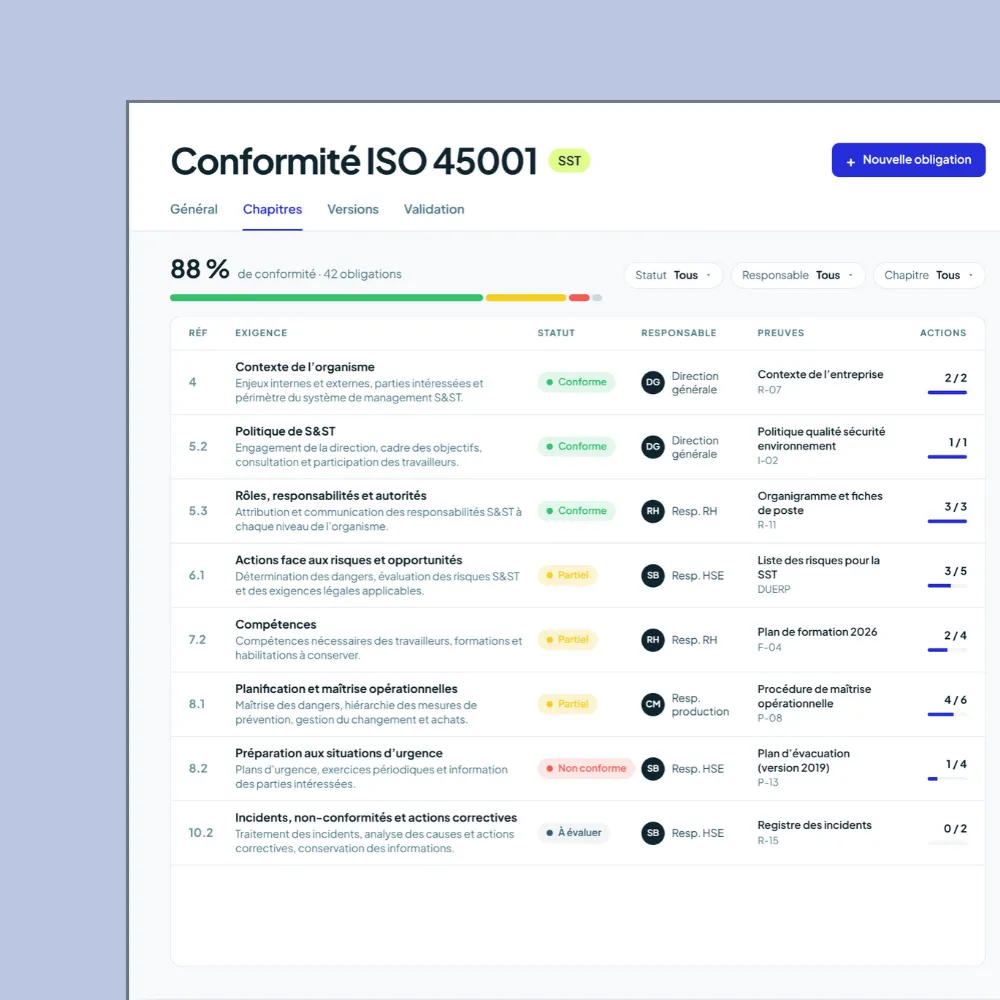This screenshot has height=1000, width=1000.
Task: Click the evidence "Politique qualité sécurité environnement"
Action: (821, 439)
